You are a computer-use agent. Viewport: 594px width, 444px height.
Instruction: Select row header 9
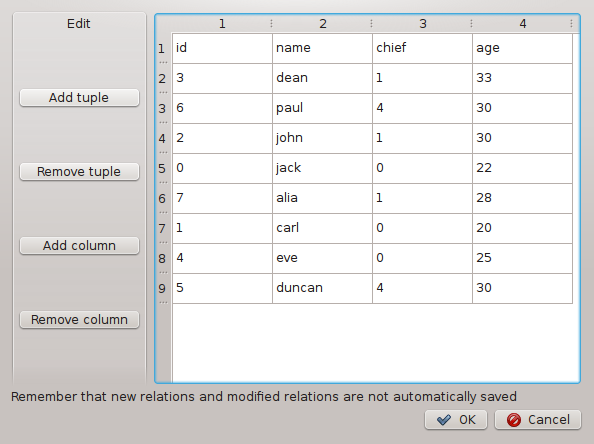[x=163, y=289]
